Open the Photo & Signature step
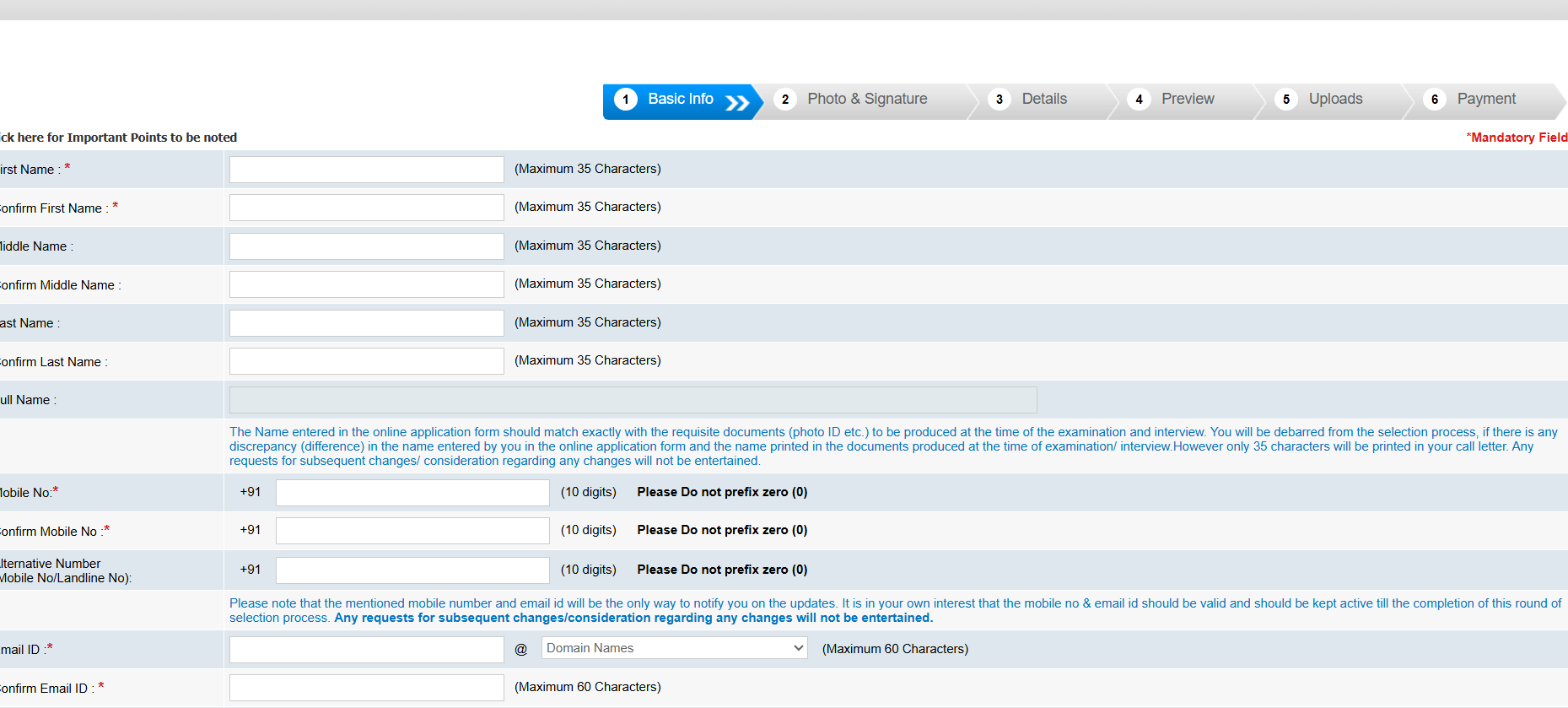The height and width of the screenshot is (708, 1568). coord(867,100)
